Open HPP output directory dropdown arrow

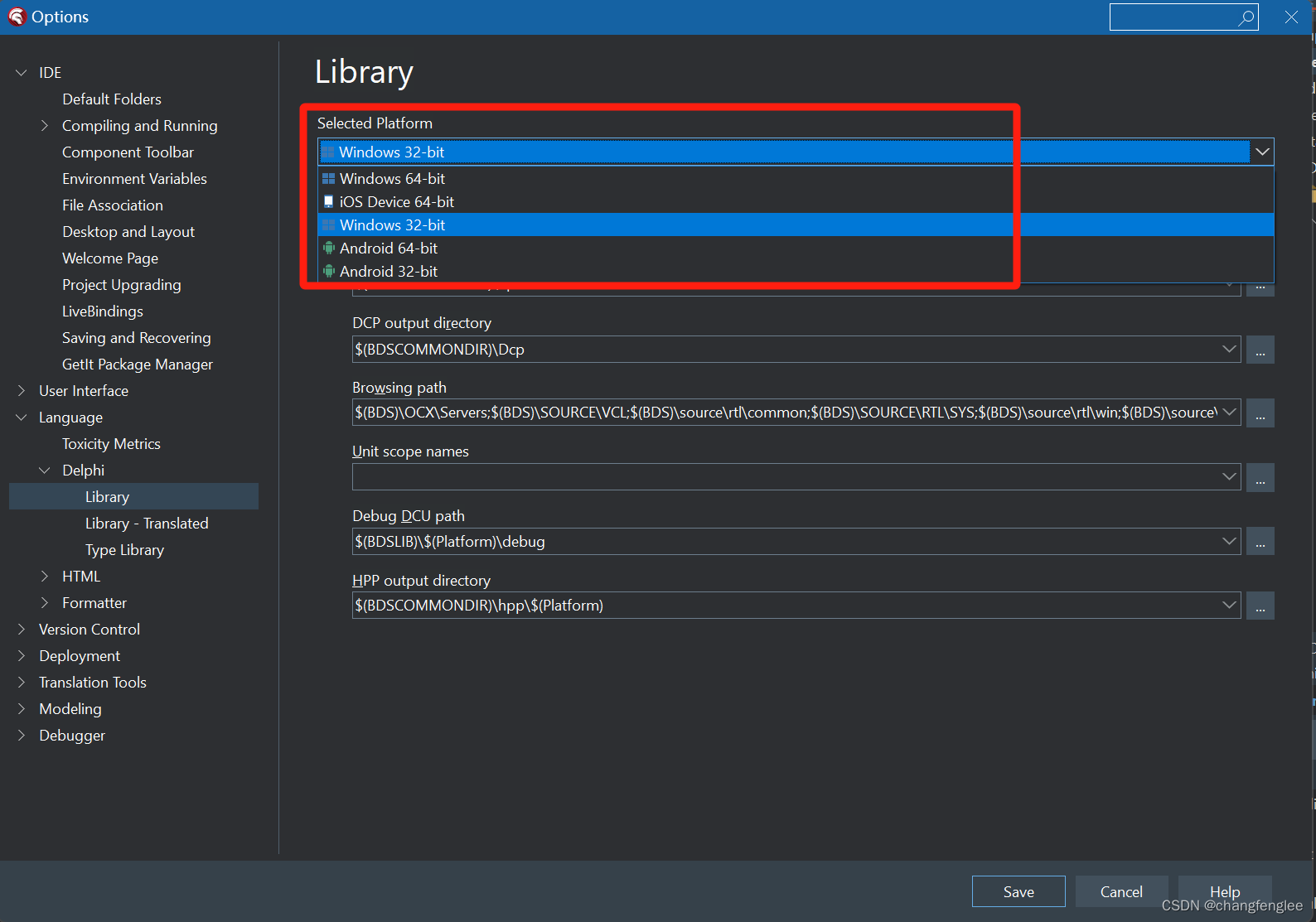coord(1229,605)
